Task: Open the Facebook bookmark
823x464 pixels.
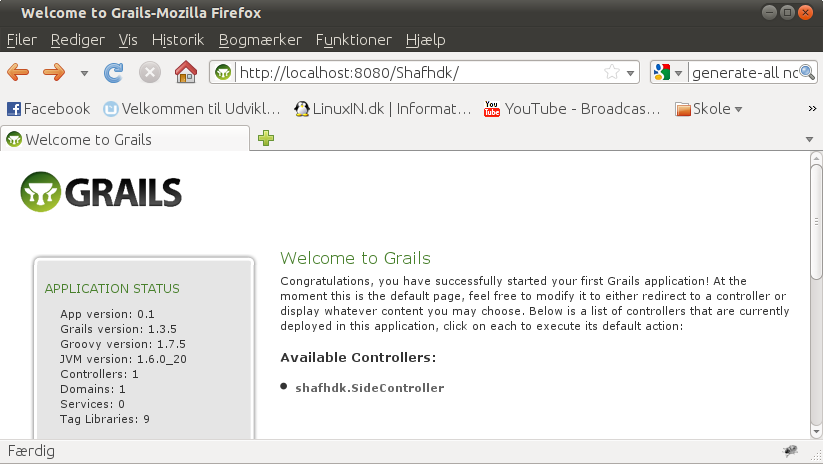Action: coord(48,109)
